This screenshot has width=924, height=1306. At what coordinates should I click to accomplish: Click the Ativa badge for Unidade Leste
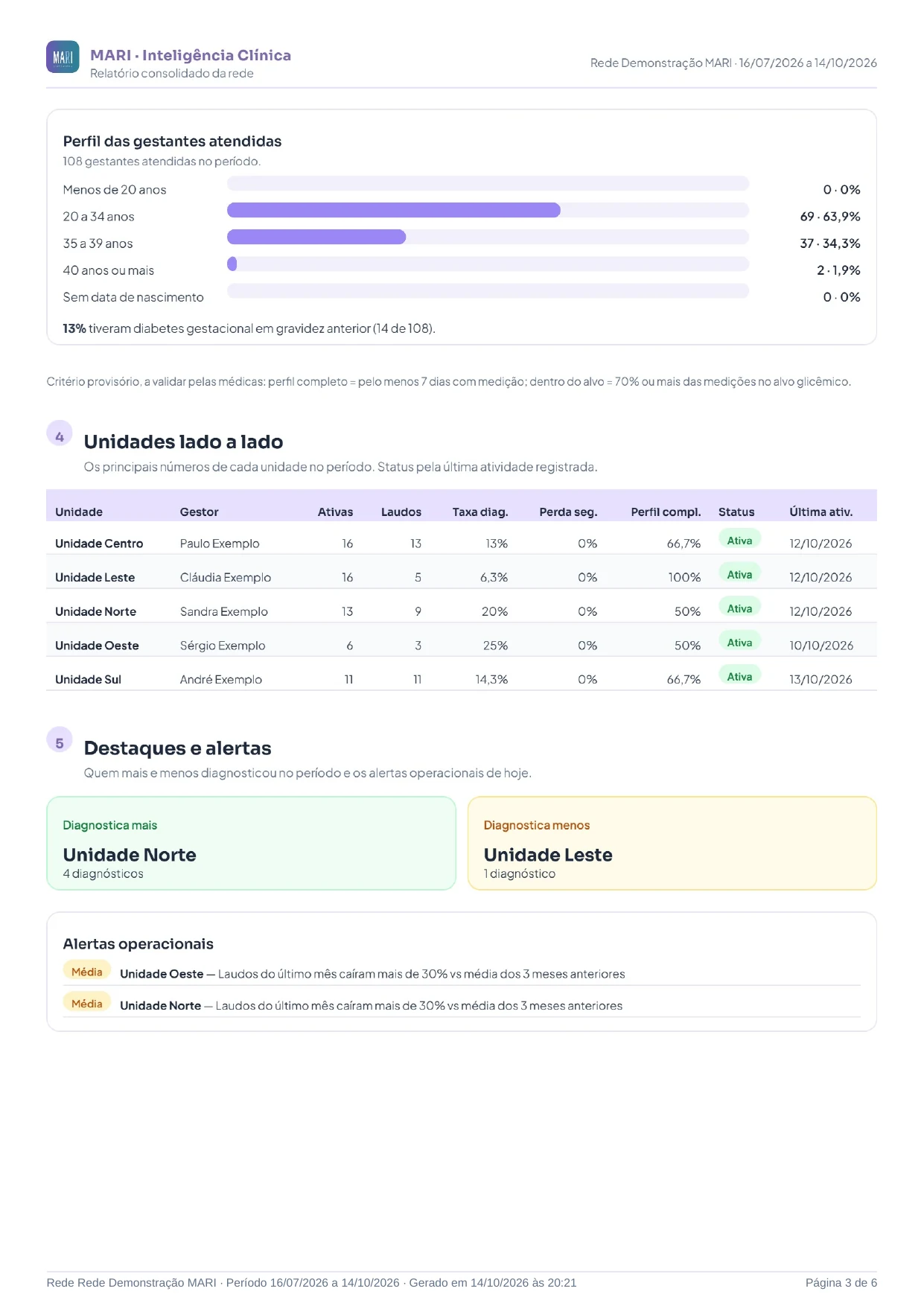coord(739,575)
